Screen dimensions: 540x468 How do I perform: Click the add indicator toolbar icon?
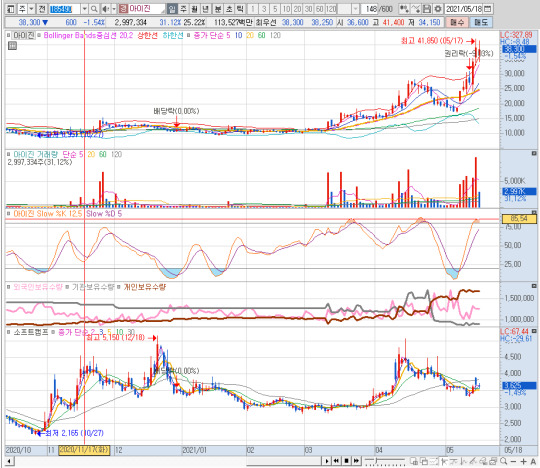point(404,9)
